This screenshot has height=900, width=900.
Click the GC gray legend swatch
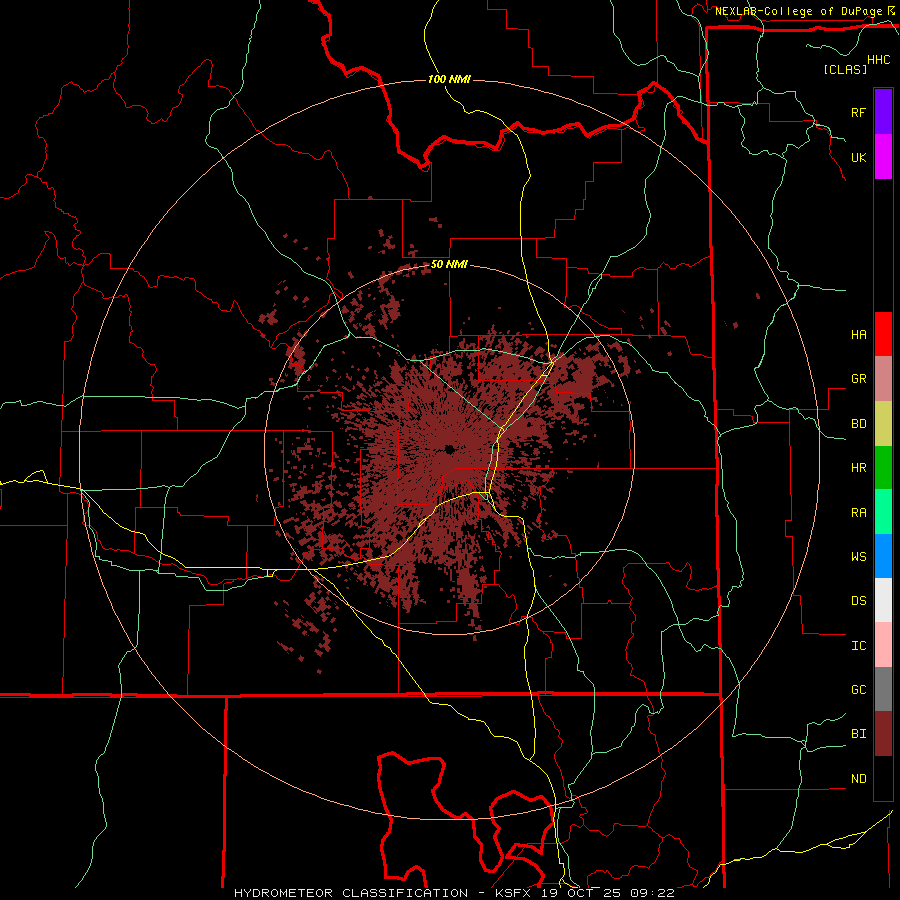[x=883, y=689]
